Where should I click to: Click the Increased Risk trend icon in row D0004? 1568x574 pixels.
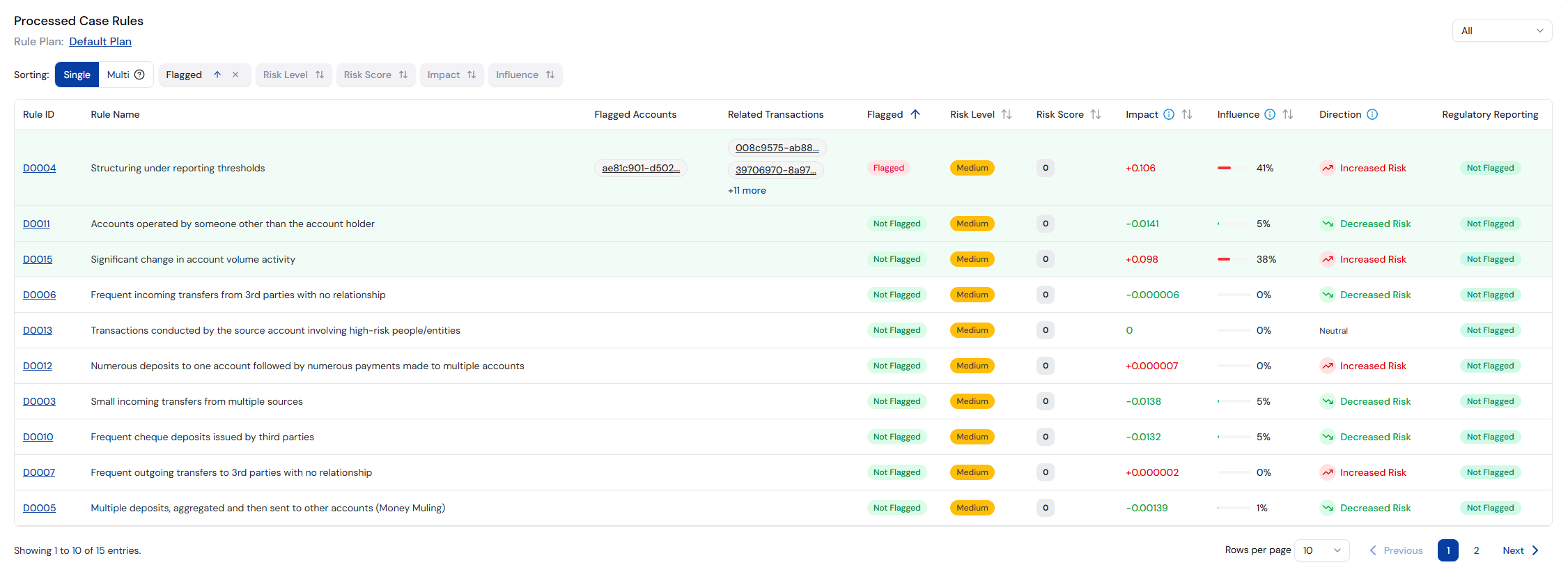1328,168
